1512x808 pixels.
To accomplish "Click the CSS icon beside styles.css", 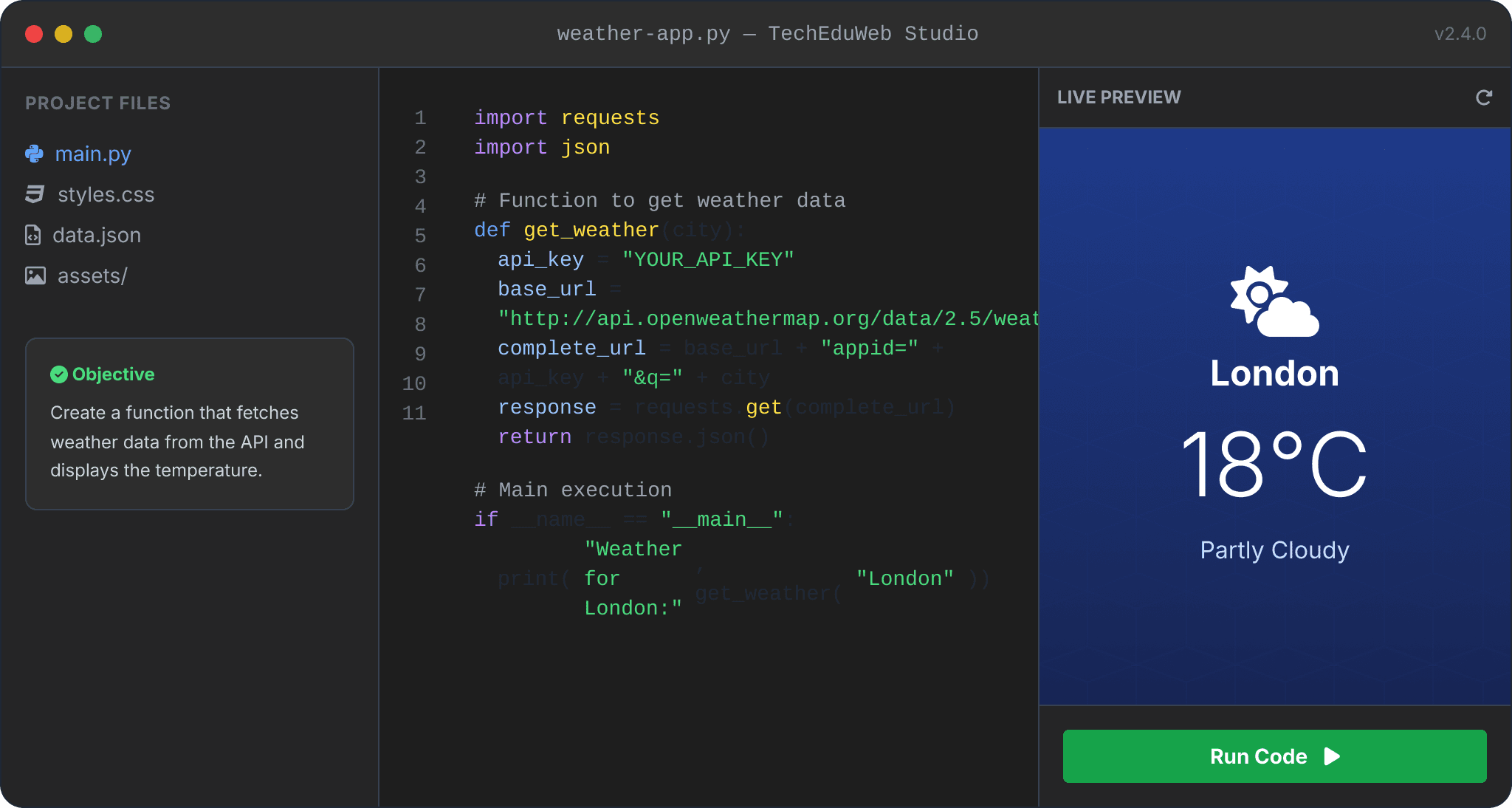I will [x=35, y=194].
